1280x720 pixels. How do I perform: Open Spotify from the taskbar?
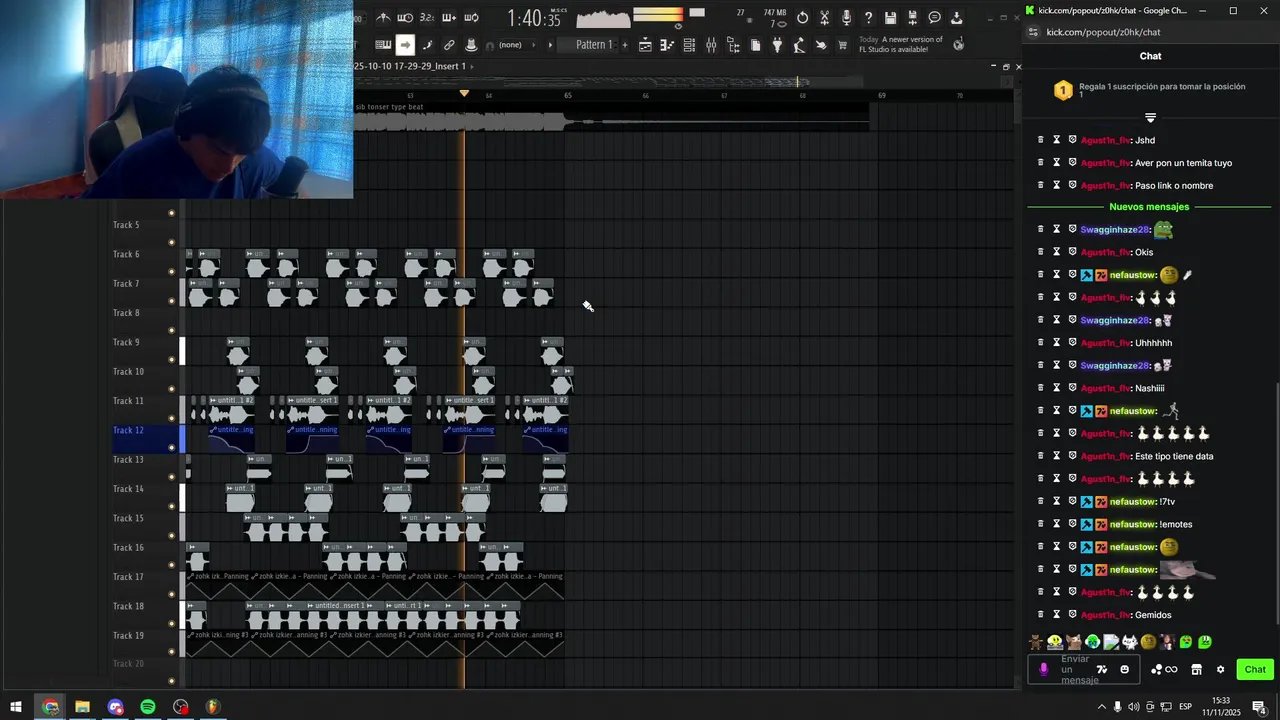click(148, 707)
